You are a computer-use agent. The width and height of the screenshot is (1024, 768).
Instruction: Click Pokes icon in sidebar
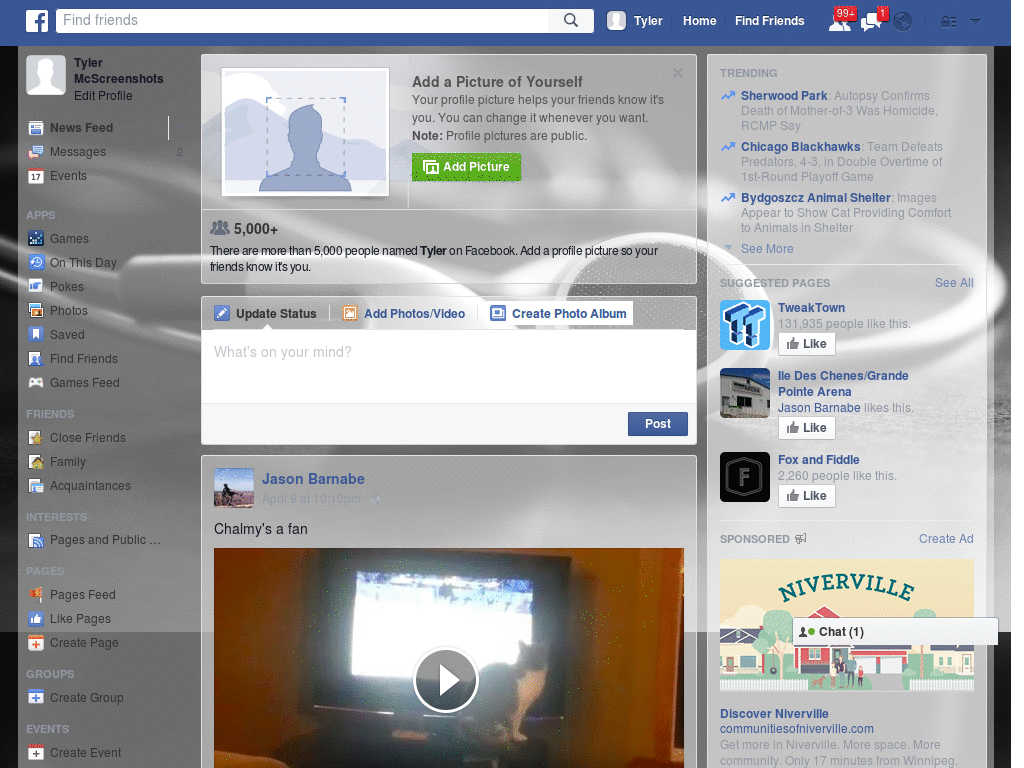36,287
